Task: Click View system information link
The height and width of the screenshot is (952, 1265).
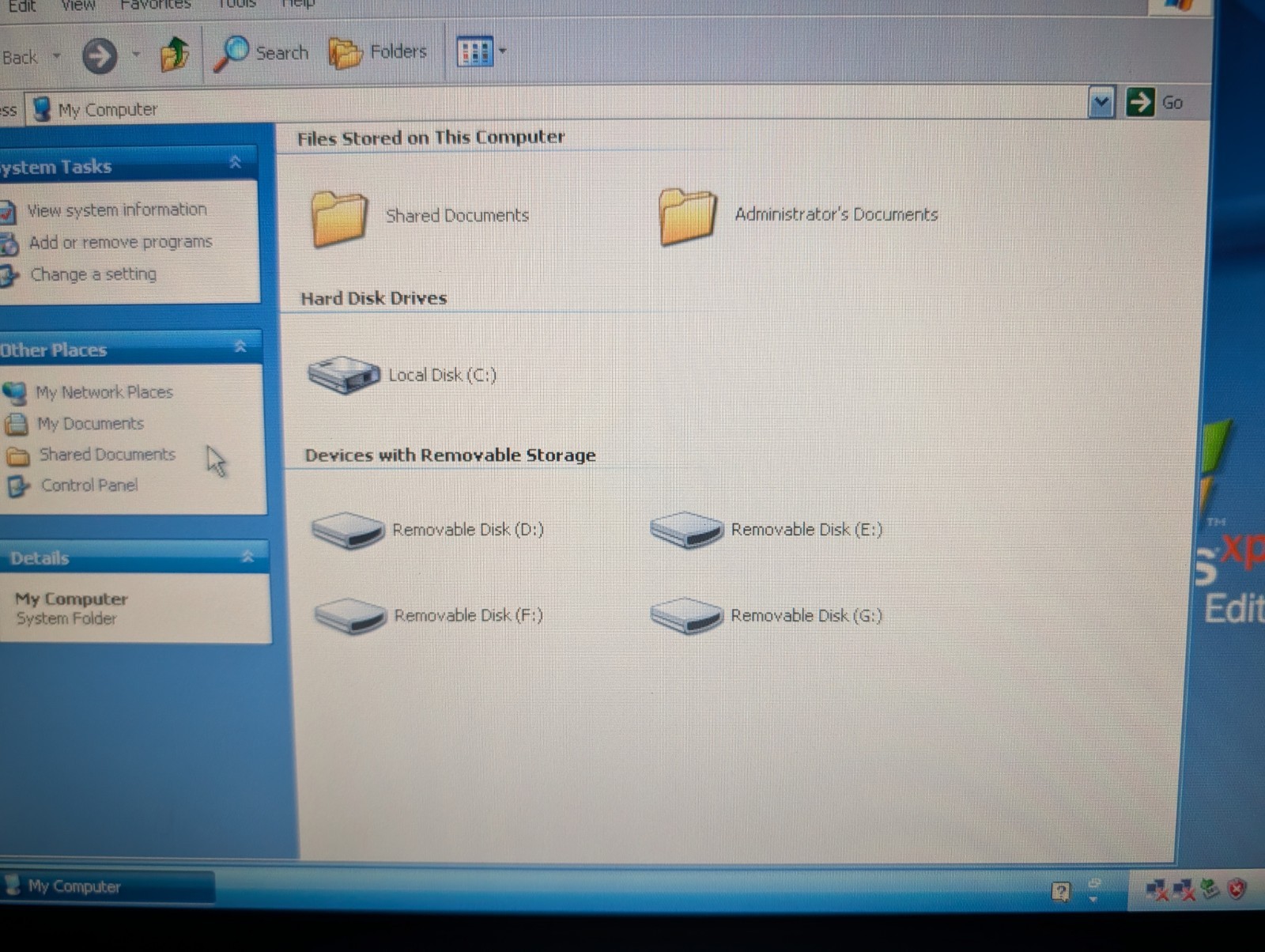Action: pyautogui.click(x=117, y=210)
